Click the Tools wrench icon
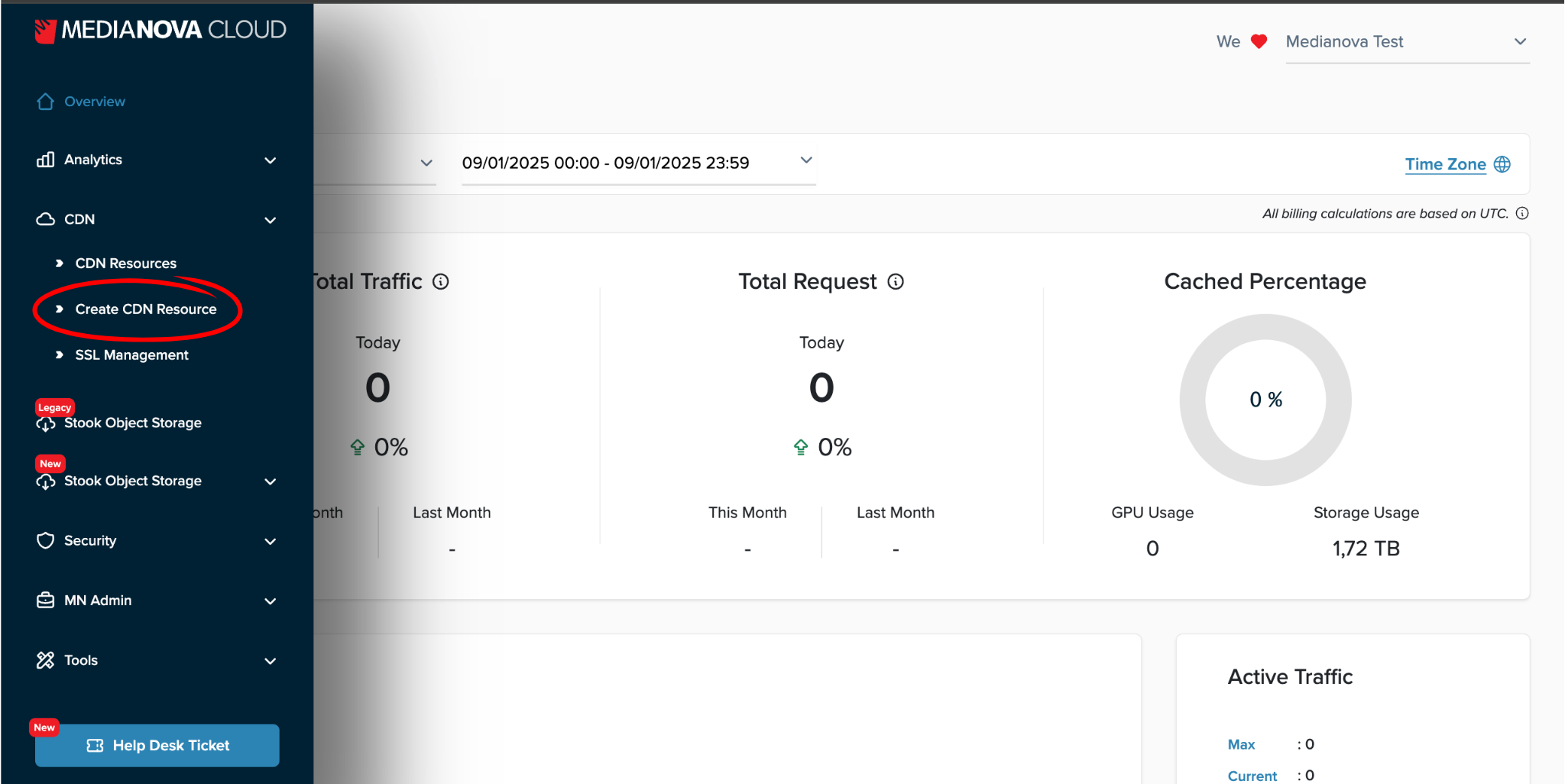 coord(46,660)
